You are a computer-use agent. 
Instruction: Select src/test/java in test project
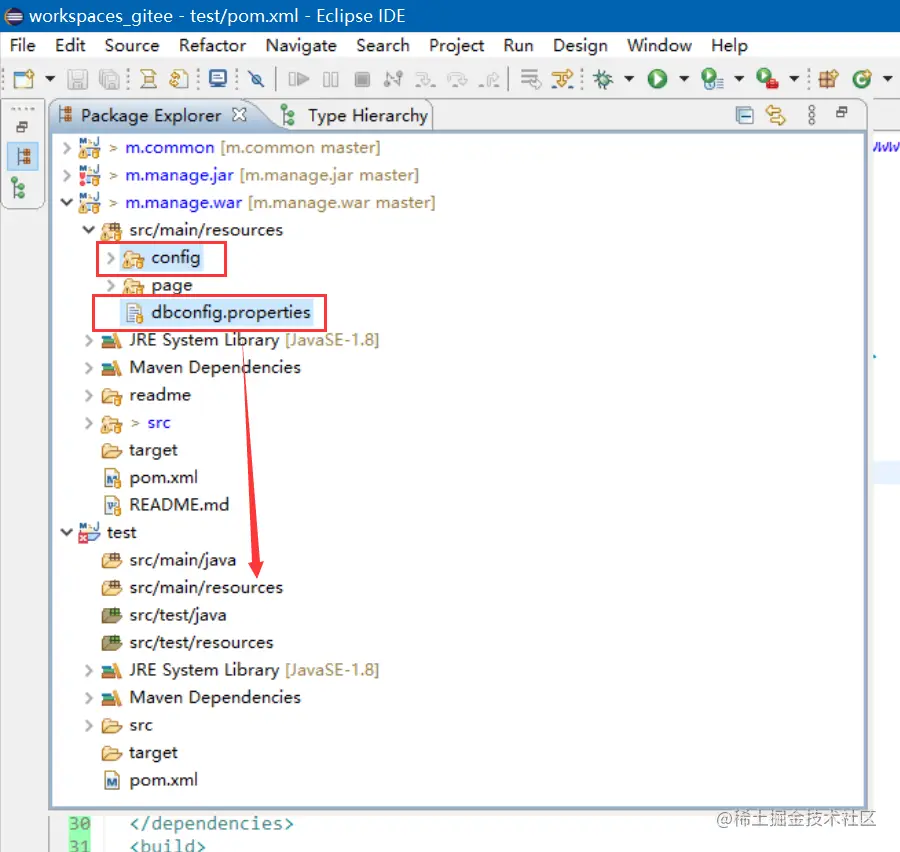(x=164, y=615)
